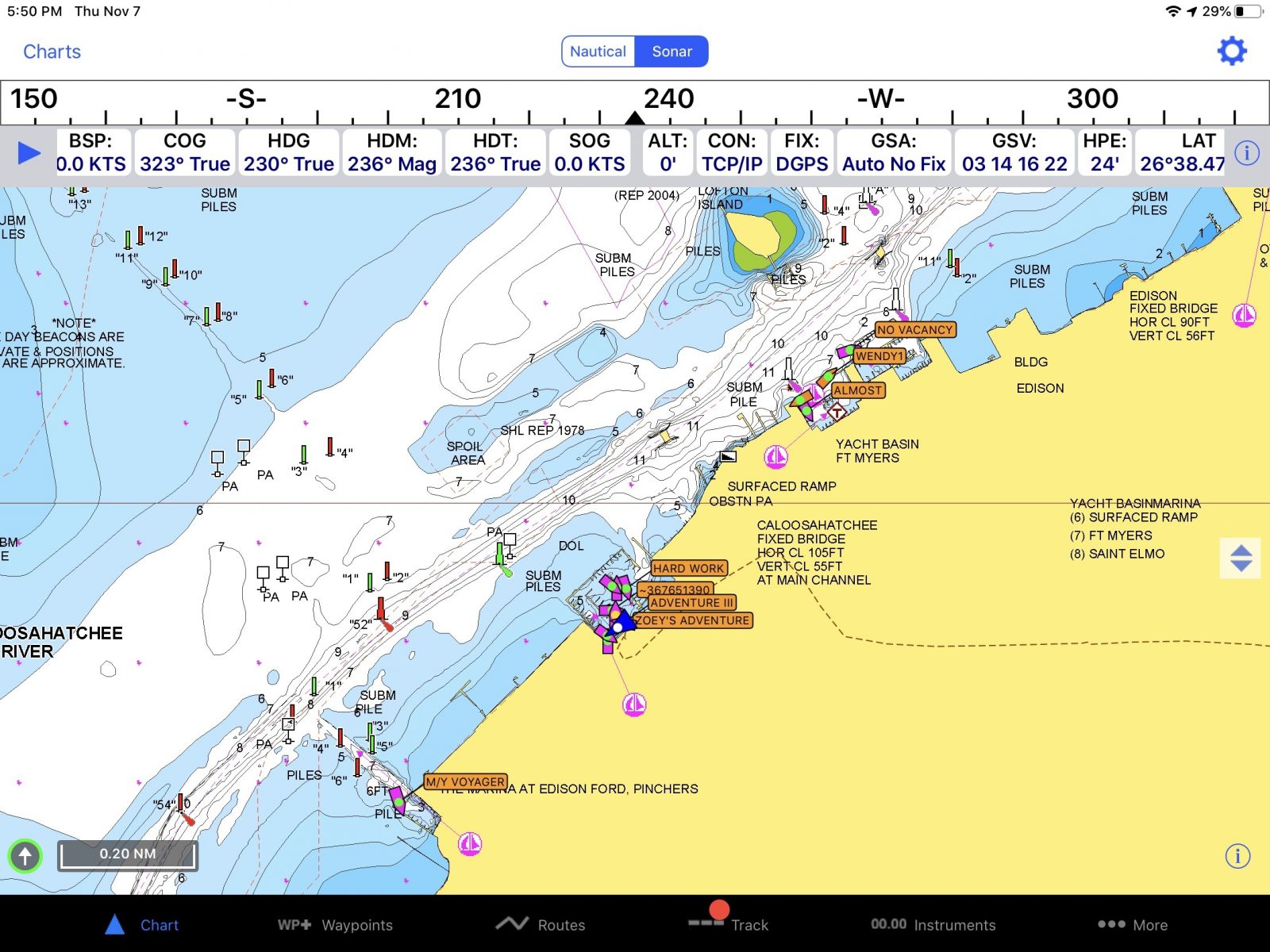Tap the COG 323° True field
1270x952 pixels.
pos(185,152)
